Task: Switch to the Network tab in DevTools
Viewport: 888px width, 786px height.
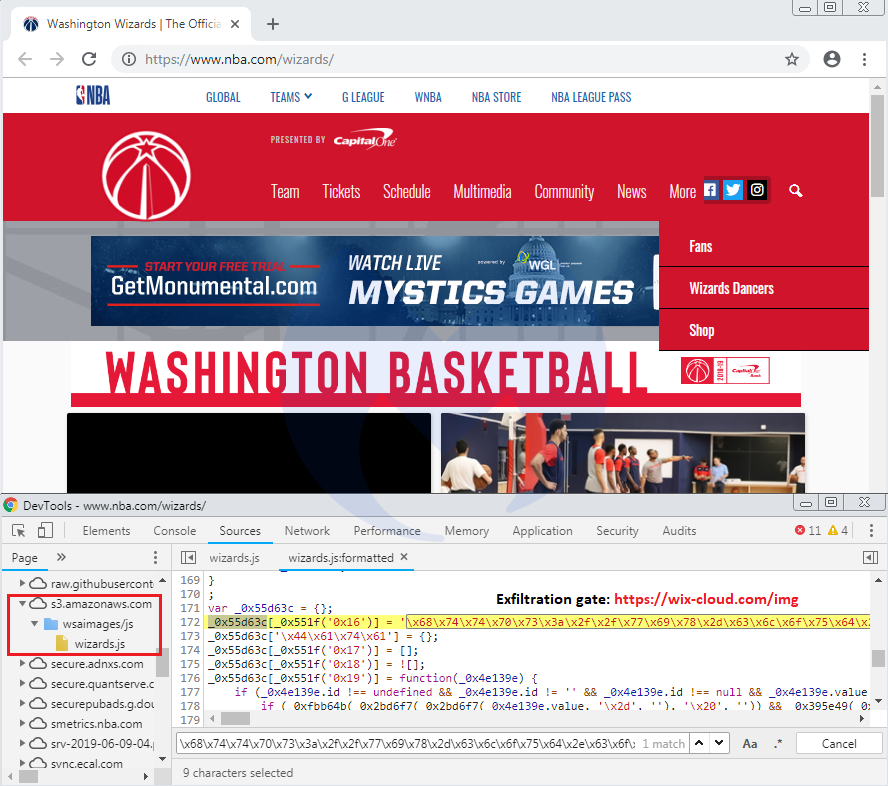Action: (307, 531)
